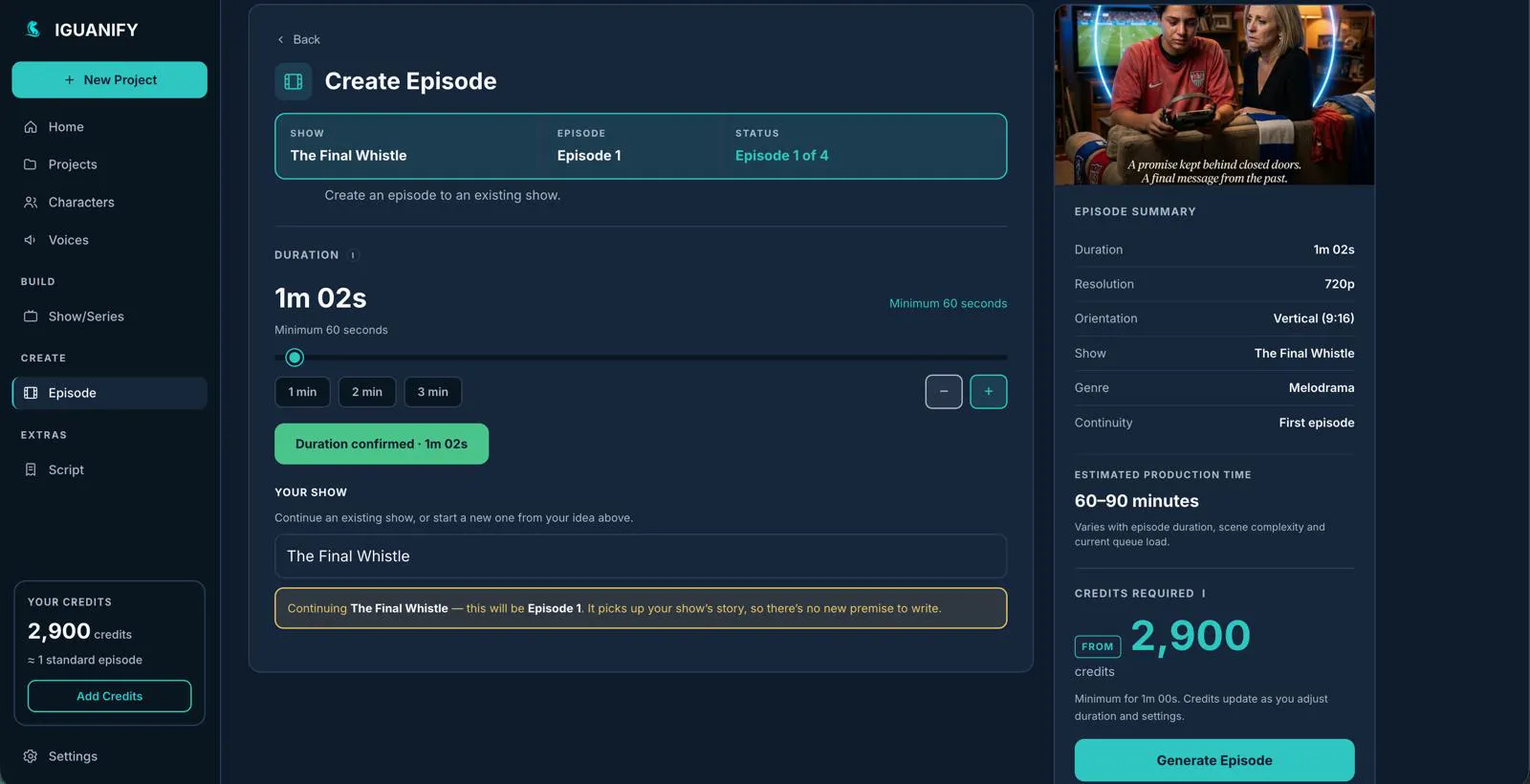Click the '1m 02s' large duration heading

[x=320, y=298]
